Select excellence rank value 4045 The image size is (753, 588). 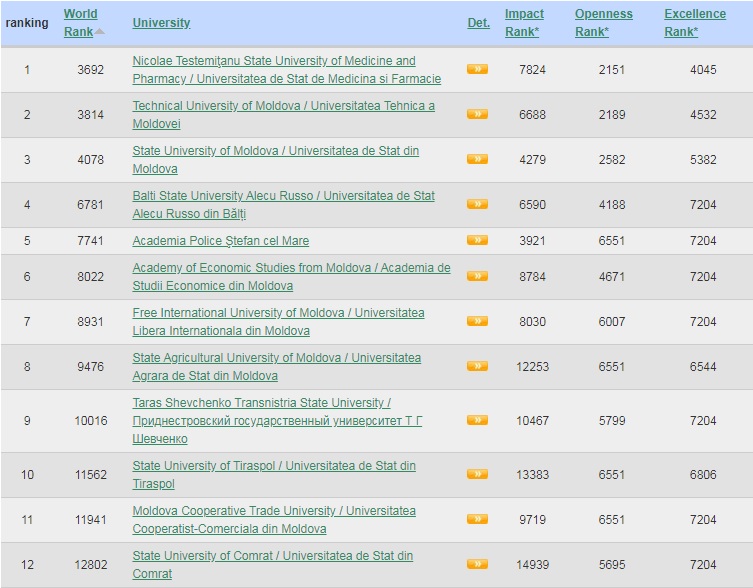pyautogui.click(x=704, y=70)
